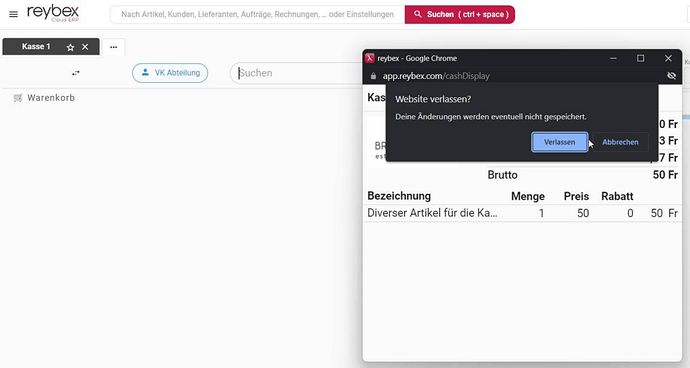Open the three-dots tab overflow menu
The width and height of the screenshot is (690, 368).
(114, 47)
